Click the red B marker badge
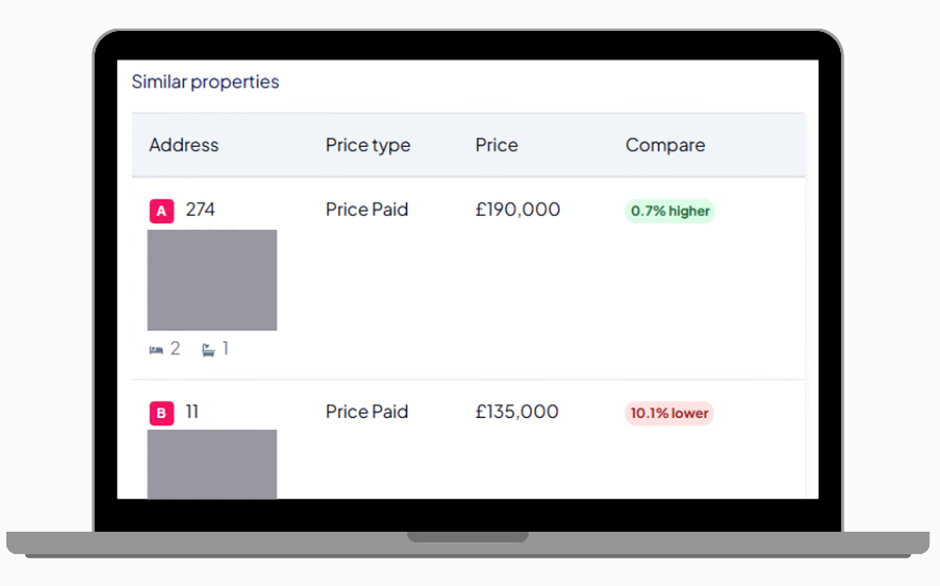Image resolution: width=940 pixels, height=586 pixels. pos(161,413)
